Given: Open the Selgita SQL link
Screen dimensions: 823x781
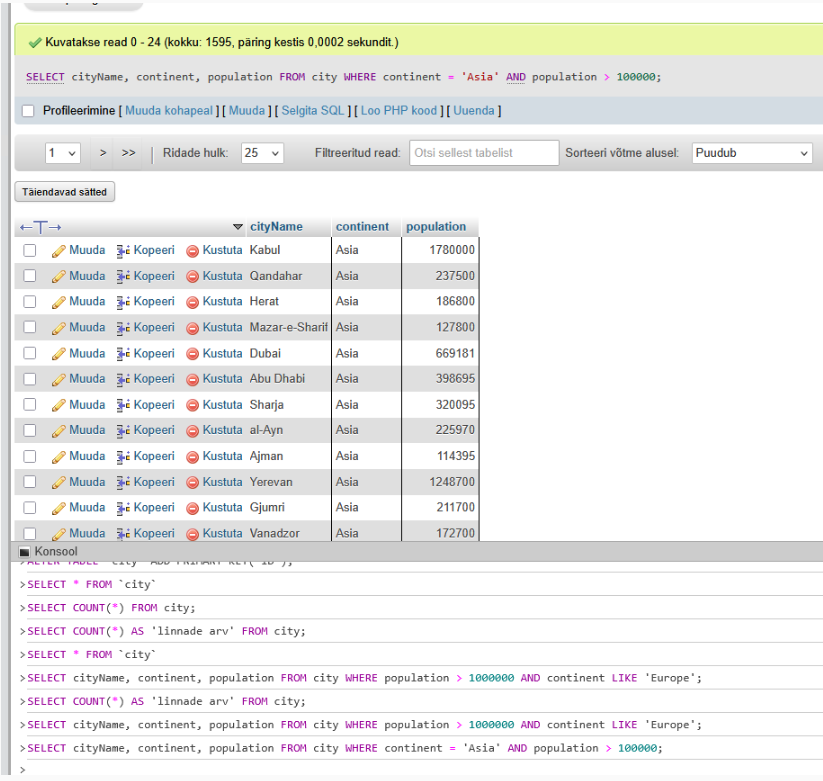Looking at the screenshot, I should (x=313, y=111).
